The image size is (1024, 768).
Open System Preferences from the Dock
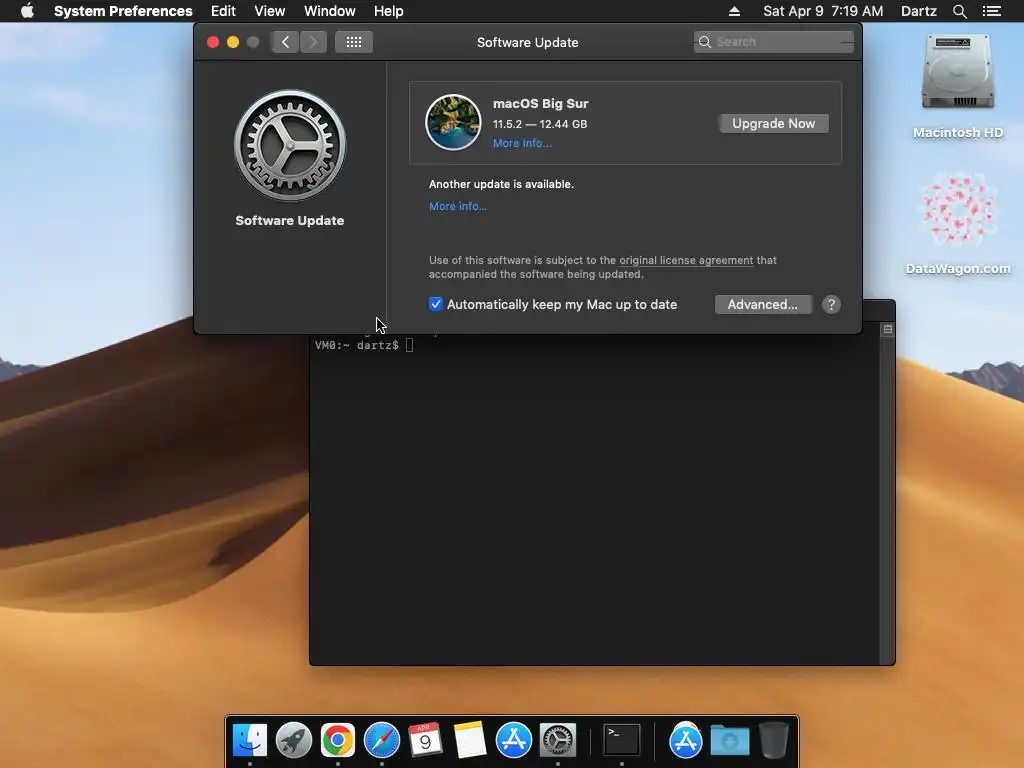tap(558, 740)
